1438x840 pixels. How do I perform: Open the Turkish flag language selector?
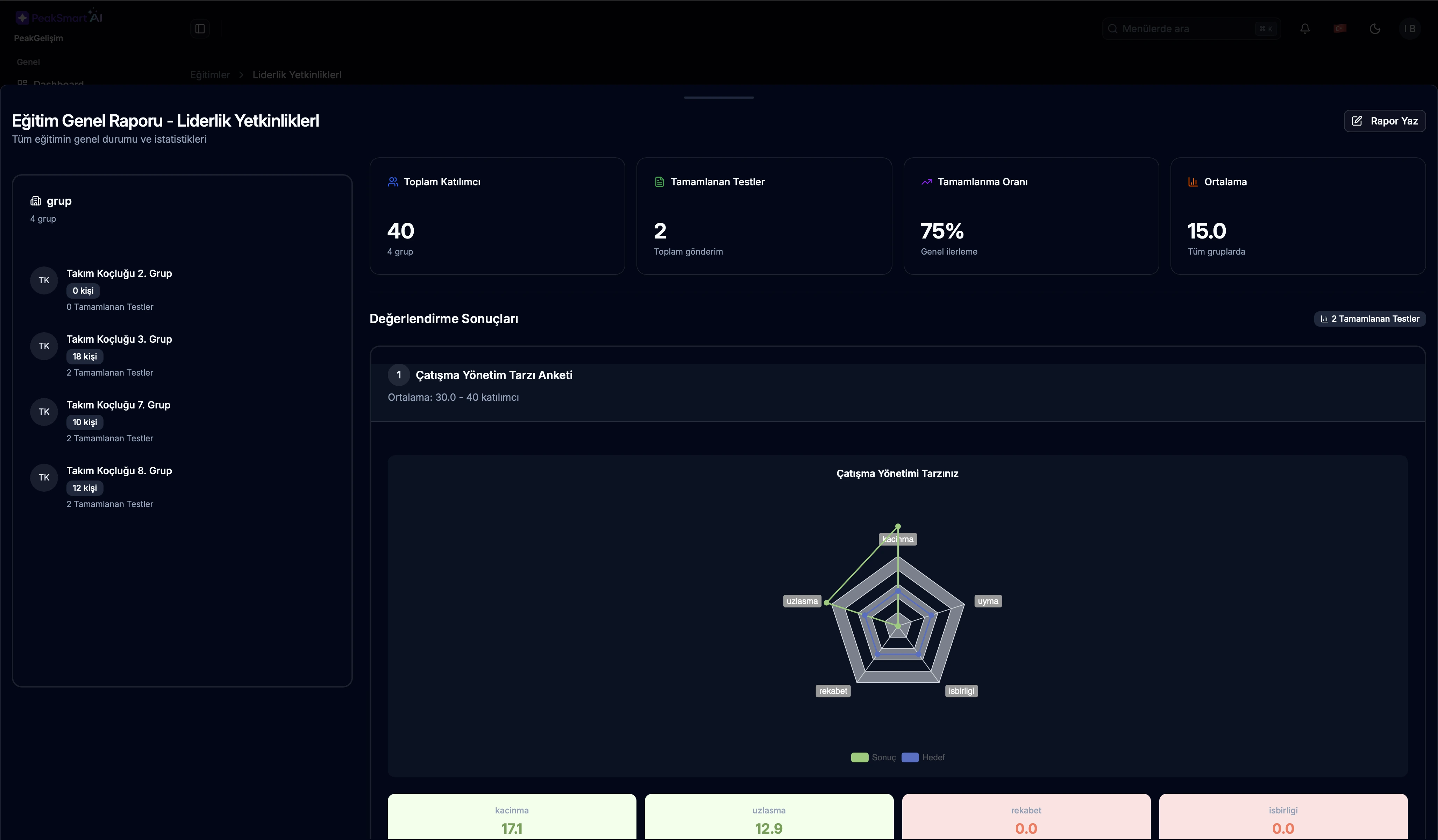[1340, 28]
